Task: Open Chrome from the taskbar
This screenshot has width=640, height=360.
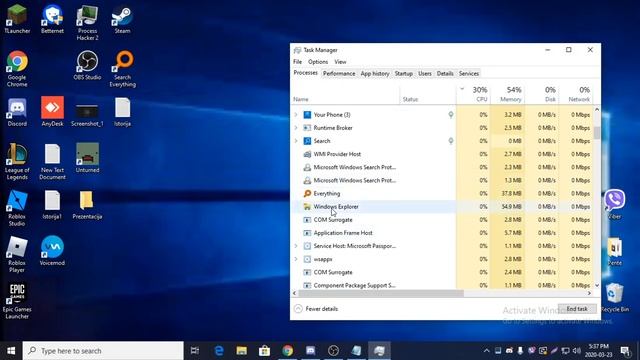Action: coord(287,351)
